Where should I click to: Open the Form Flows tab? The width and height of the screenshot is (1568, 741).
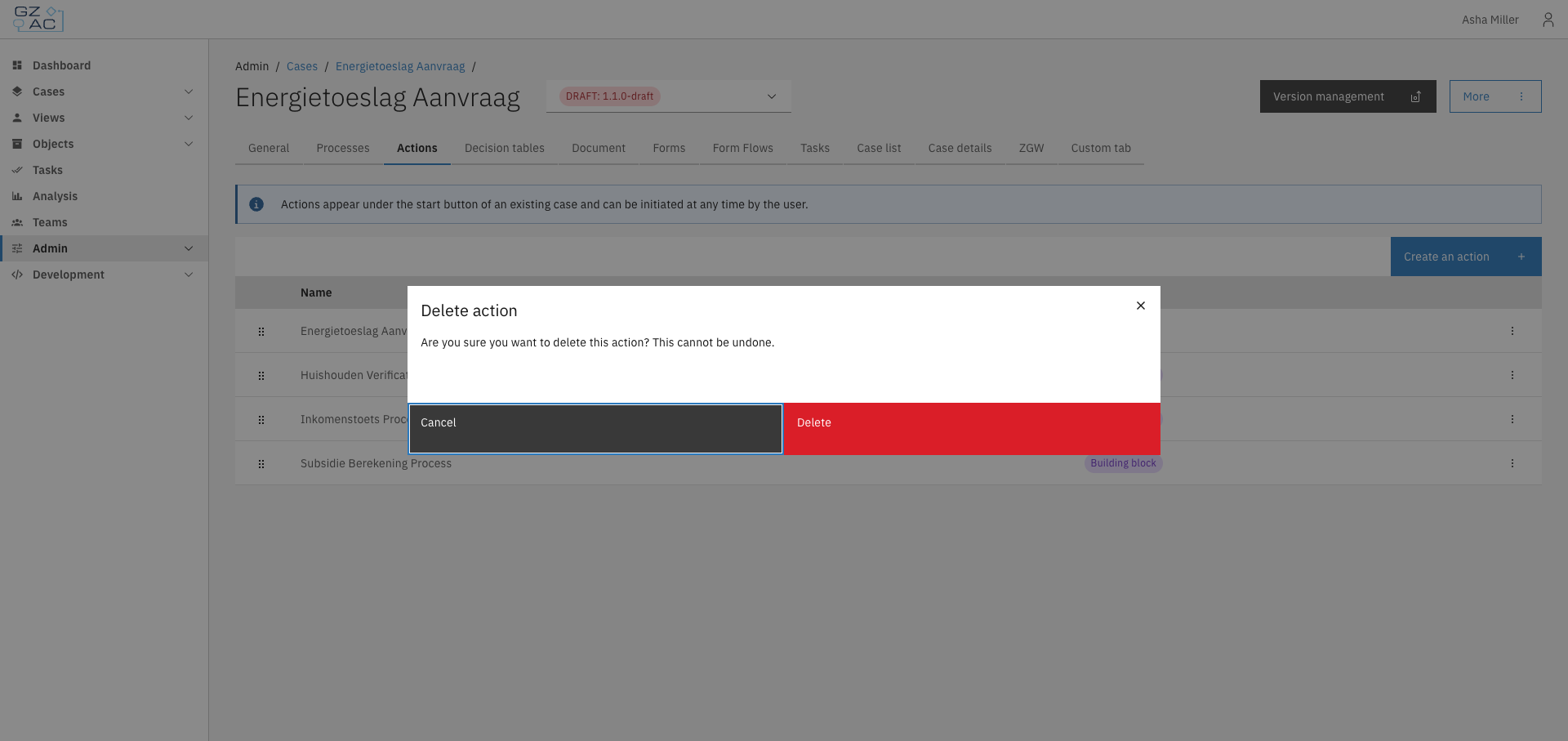pos(743,148)
